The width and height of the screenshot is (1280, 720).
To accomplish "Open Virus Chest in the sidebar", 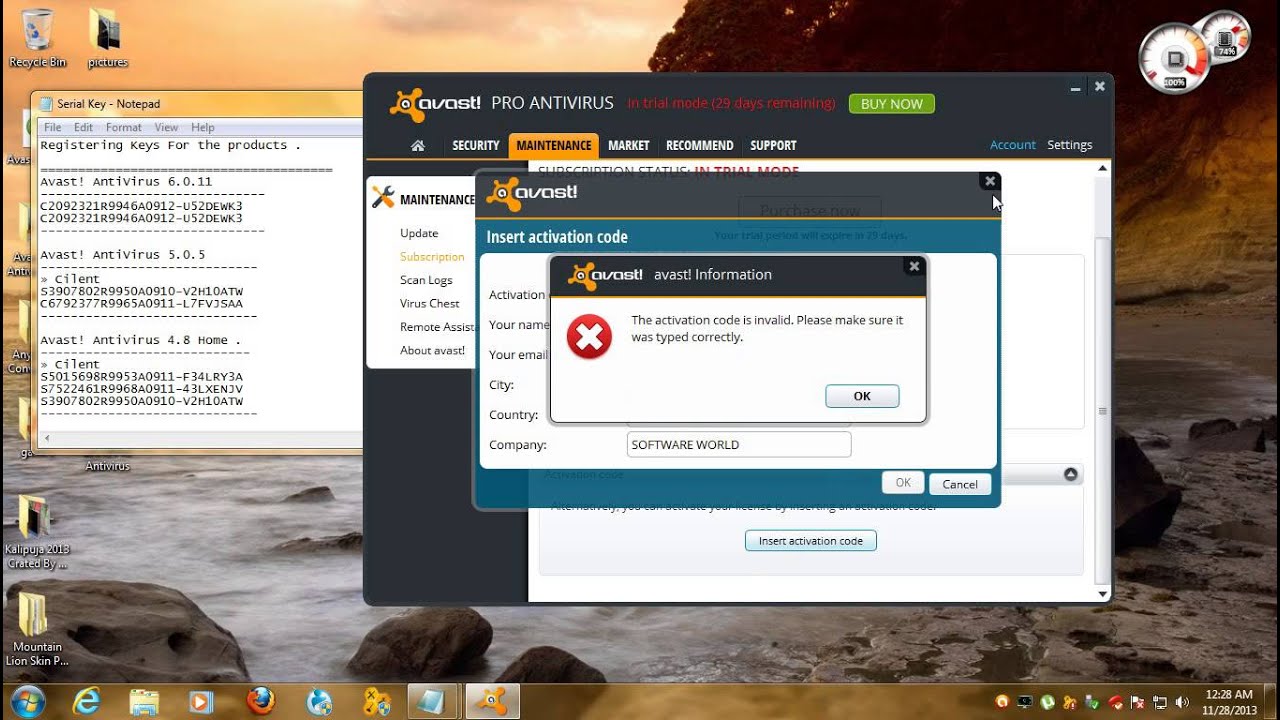I will [430, 303].
